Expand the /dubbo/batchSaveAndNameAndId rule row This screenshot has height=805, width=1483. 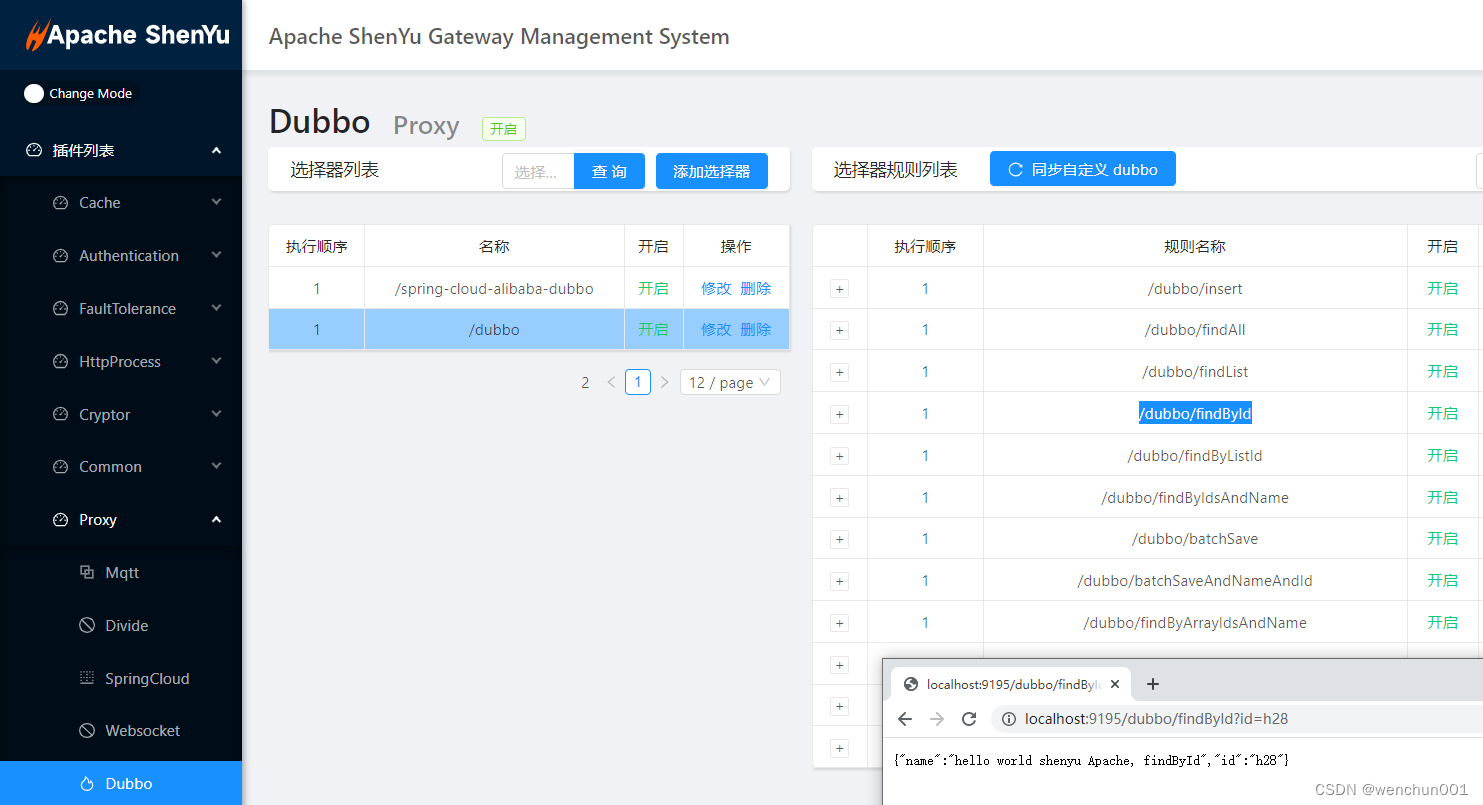coord(839,581)
